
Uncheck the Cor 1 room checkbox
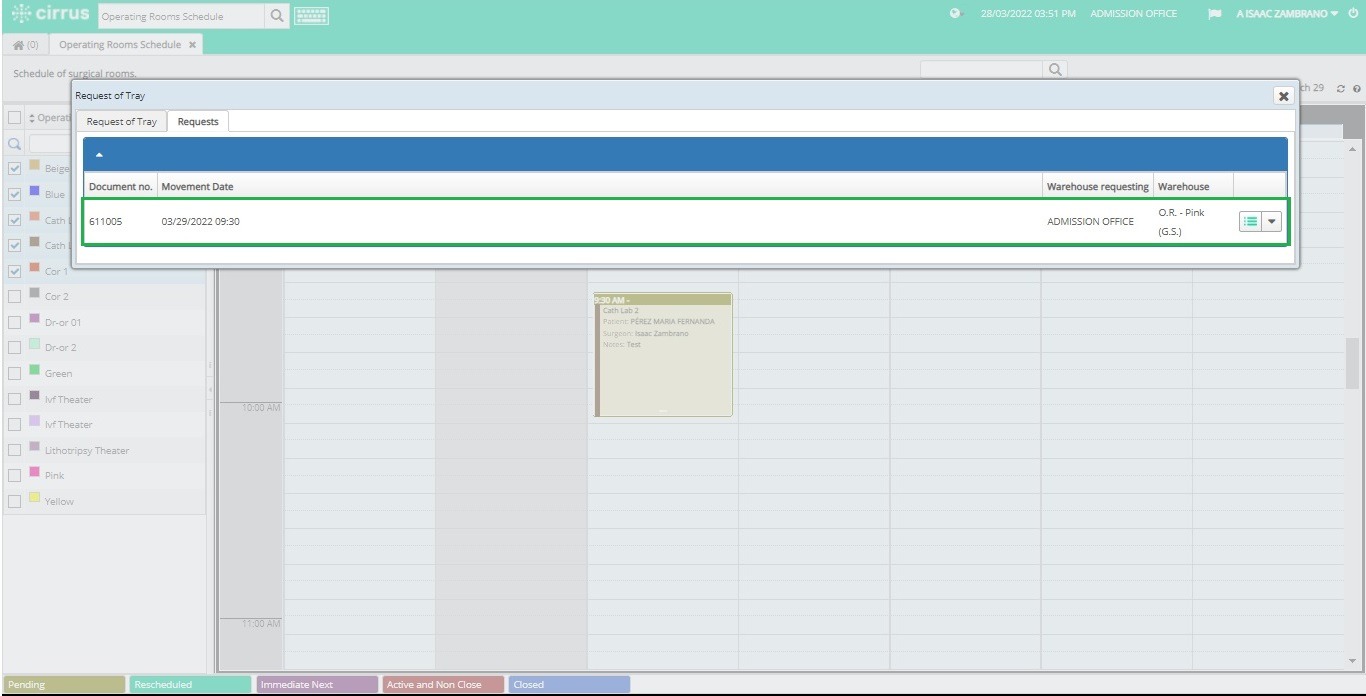(x=15, y=271)
